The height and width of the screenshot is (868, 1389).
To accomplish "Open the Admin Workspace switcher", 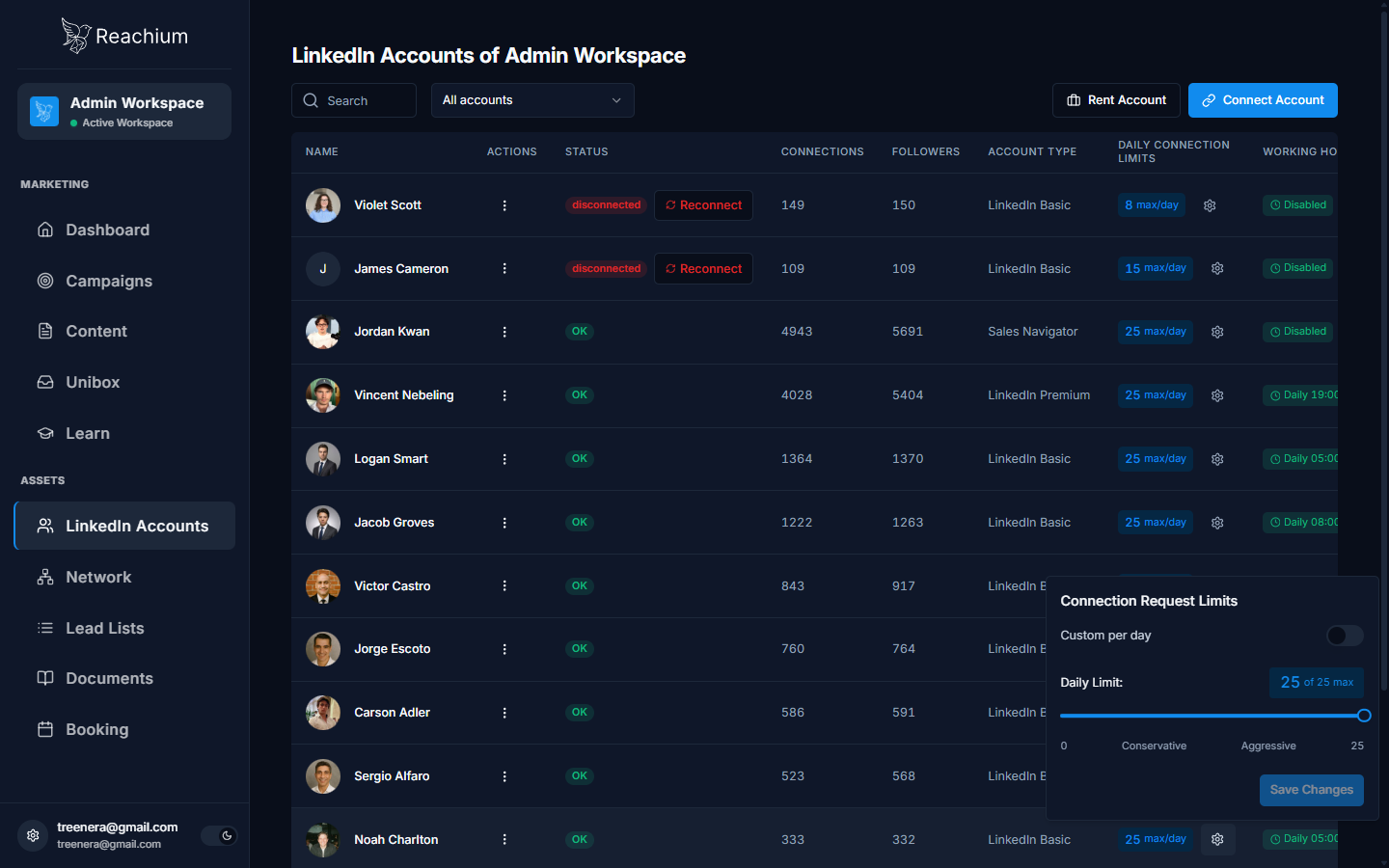I will coord(124,111).
